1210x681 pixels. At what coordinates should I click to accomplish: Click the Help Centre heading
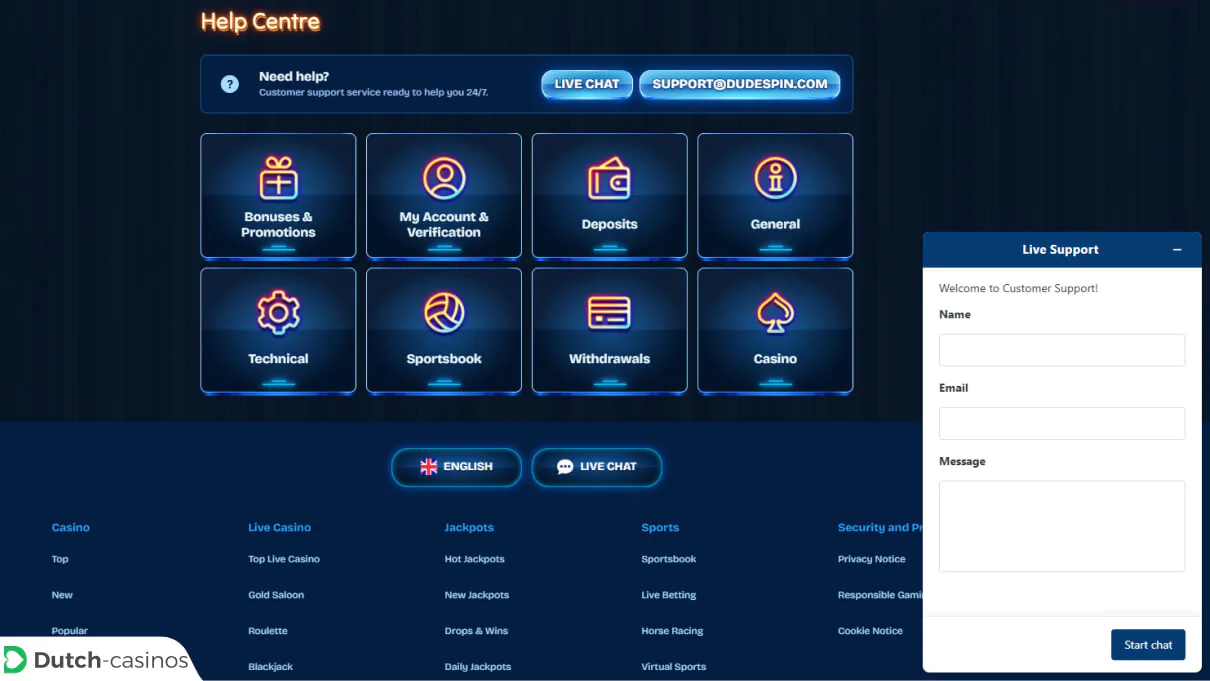[261, 21]
